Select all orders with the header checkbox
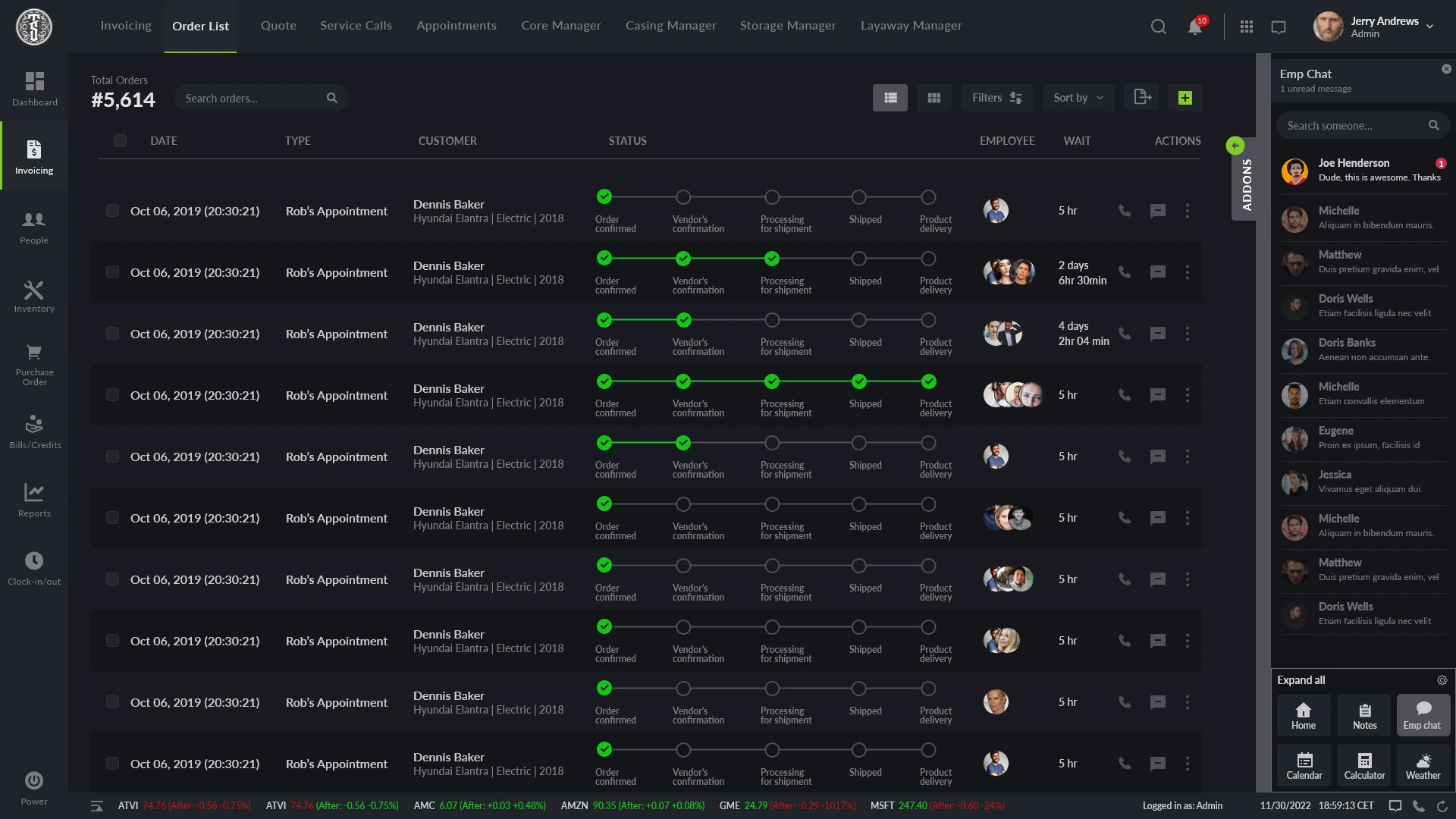This screenshot has height=819, width=1456. point(120,140)
